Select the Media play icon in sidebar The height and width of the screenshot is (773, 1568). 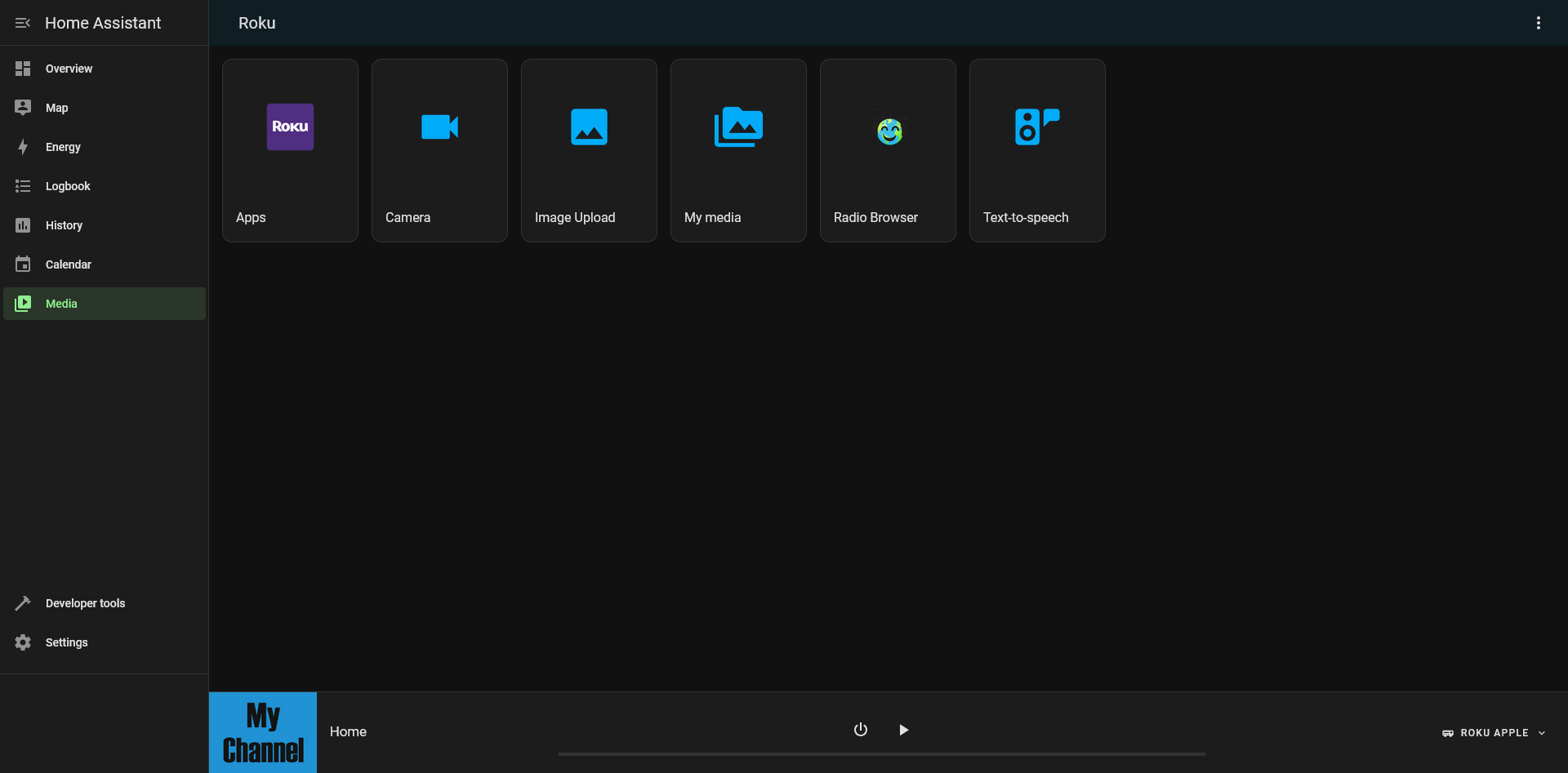[23, 304]
